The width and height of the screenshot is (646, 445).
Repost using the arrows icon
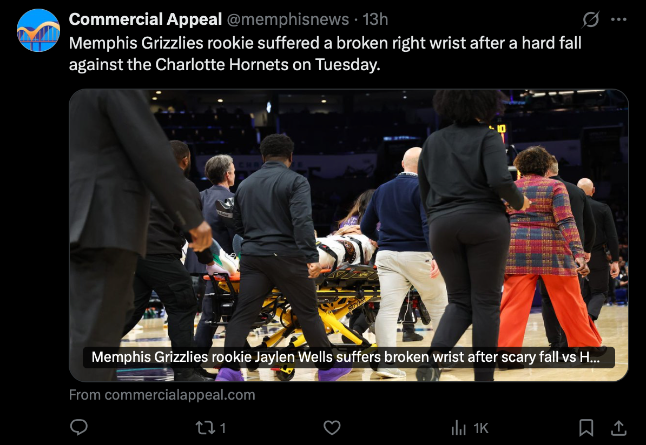[x=205, y=428]
